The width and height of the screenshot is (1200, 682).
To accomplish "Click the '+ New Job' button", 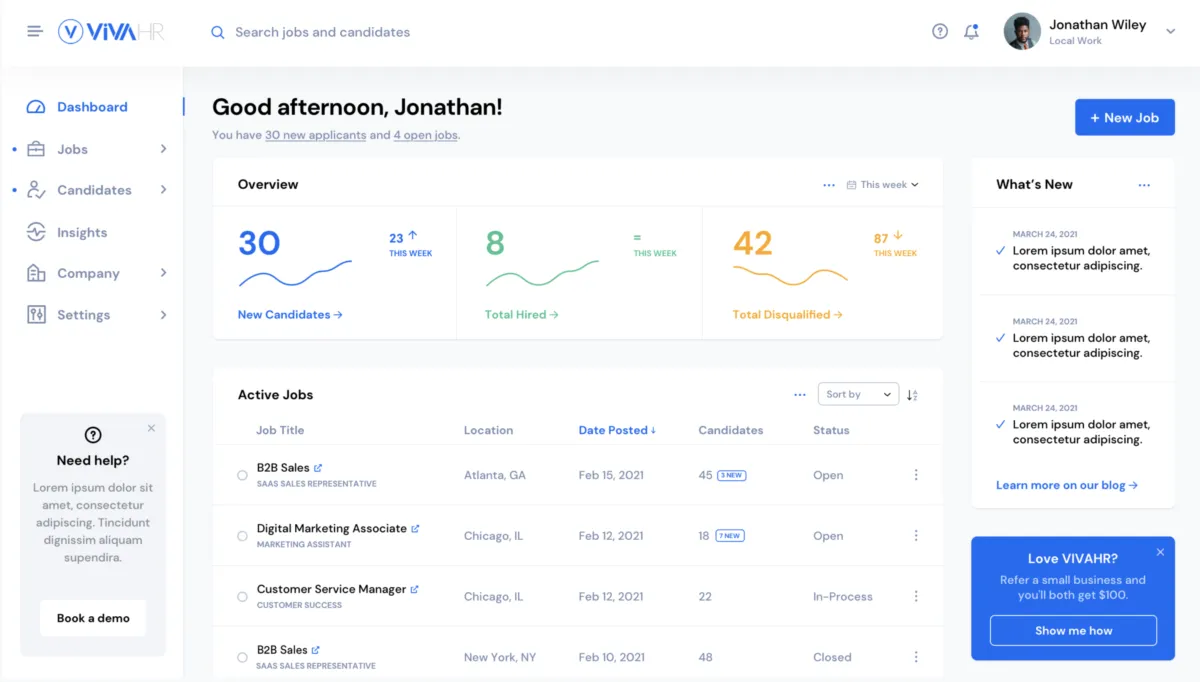I will [1124, 117].
